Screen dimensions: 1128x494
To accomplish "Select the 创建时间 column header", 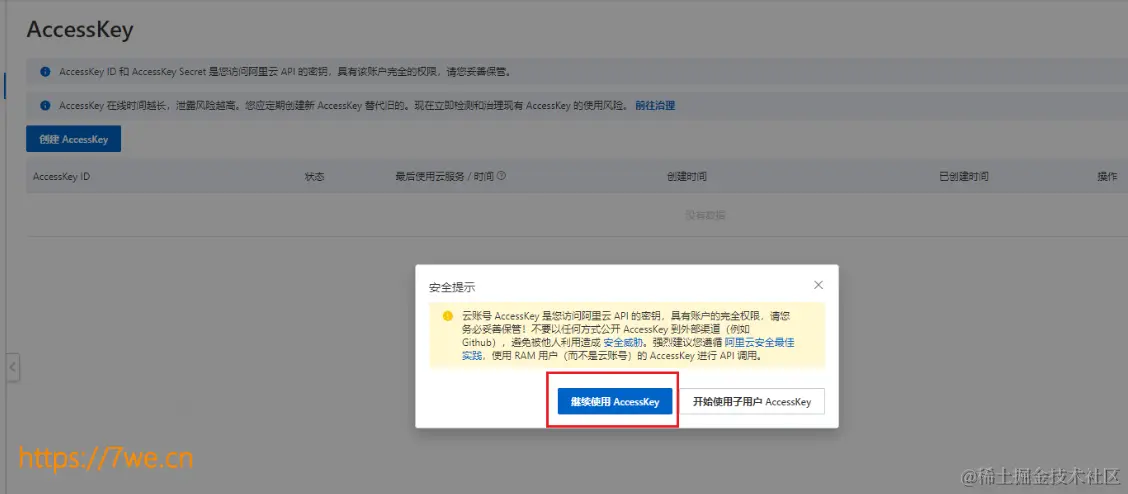I will (686, 177).
